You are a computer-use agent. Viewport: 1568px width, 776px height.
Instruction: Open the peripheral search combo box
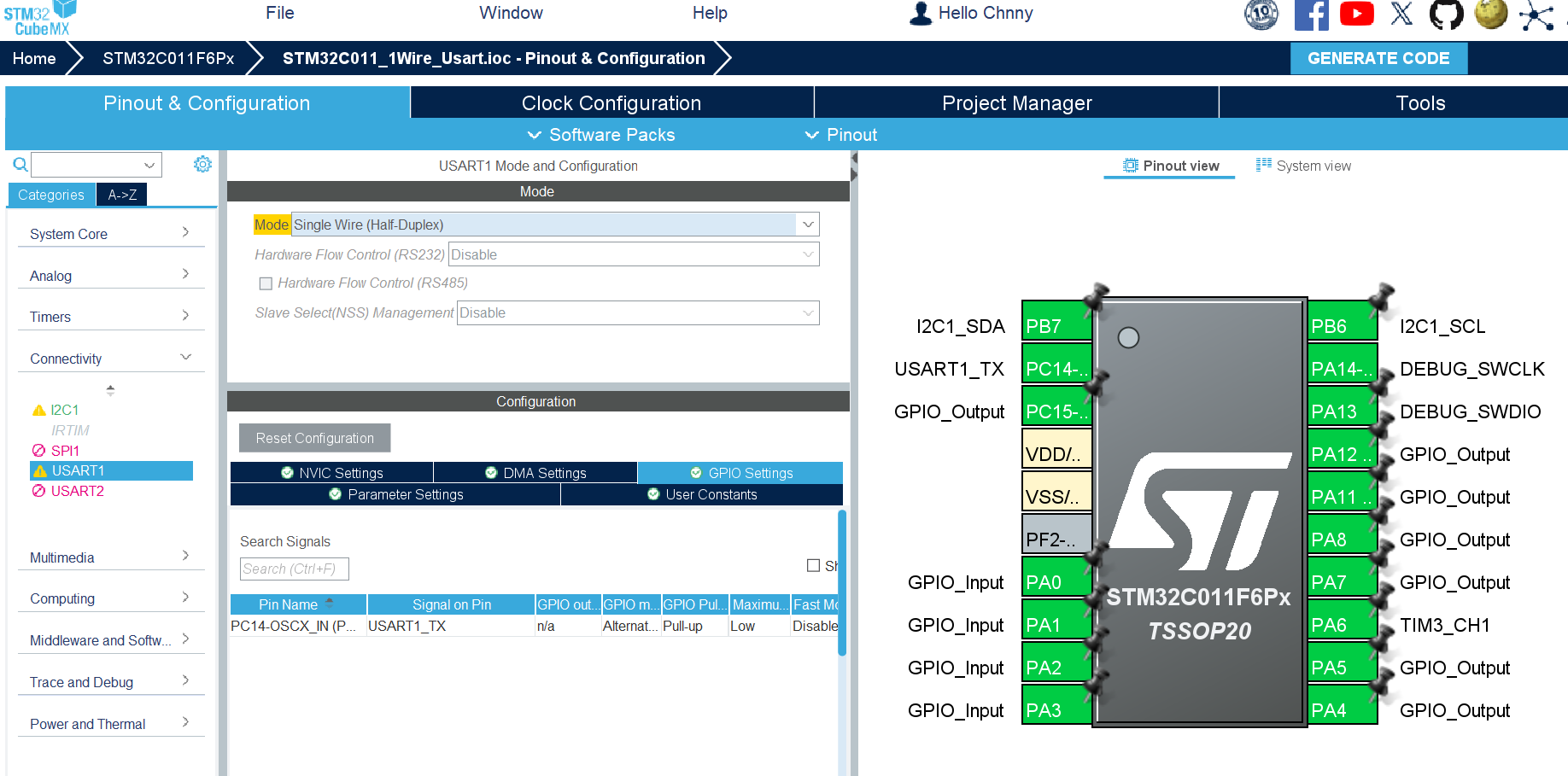[97, 165]
